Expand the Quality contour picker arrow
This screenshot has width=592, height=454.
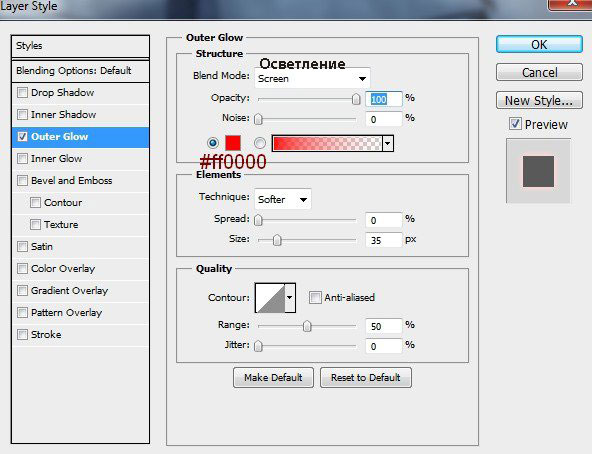pyautogui.click(x=290, y=298)
